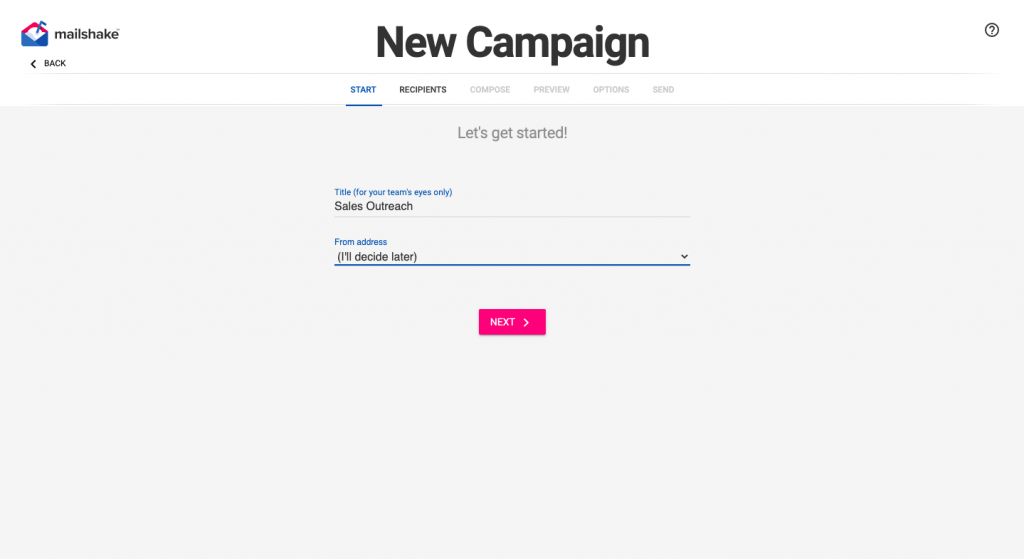Screen dimensions: 1024x559
Task: Select the OPTIONS tab
Action: [611, 89]
